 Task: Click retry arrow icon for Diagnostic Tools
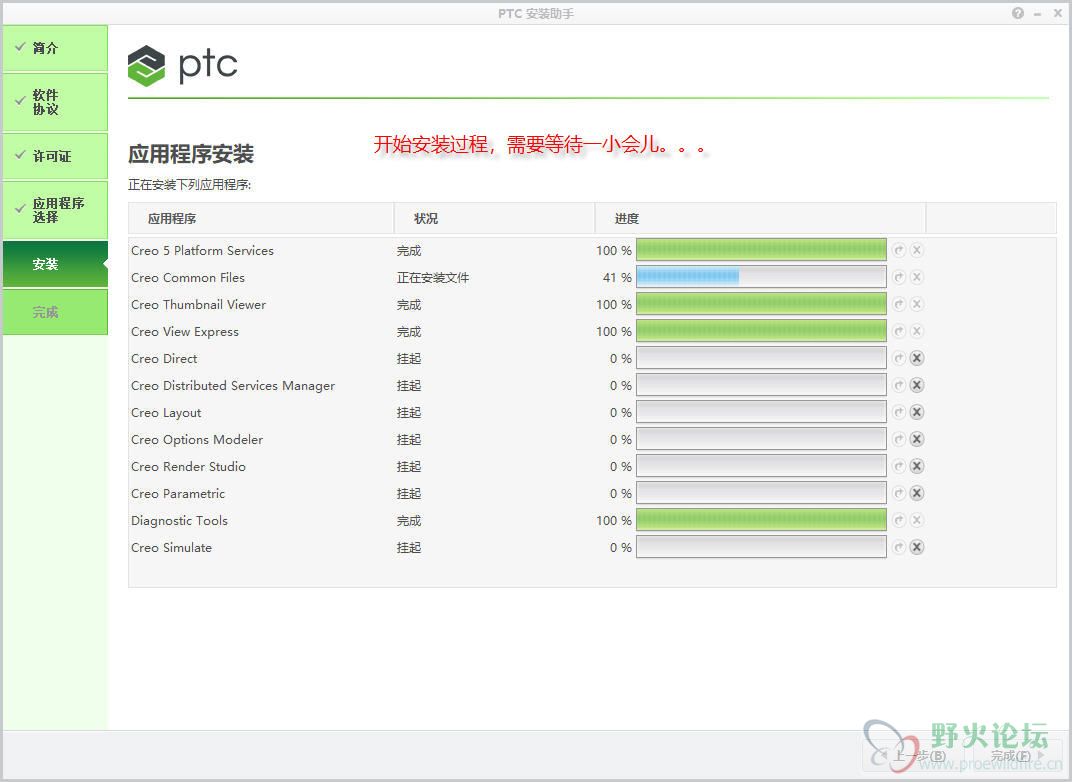[899, 520]
